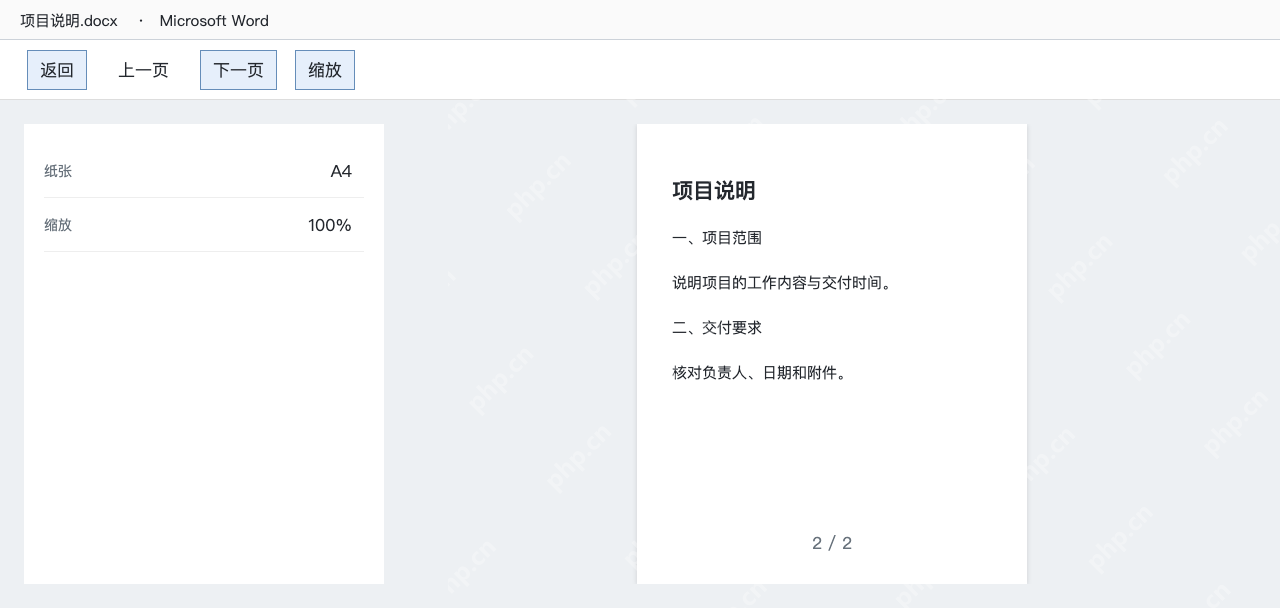1280x608 pixels.
Task: Click the 100% zoom value
Action: pyautogui.click(x=330, y=225)
